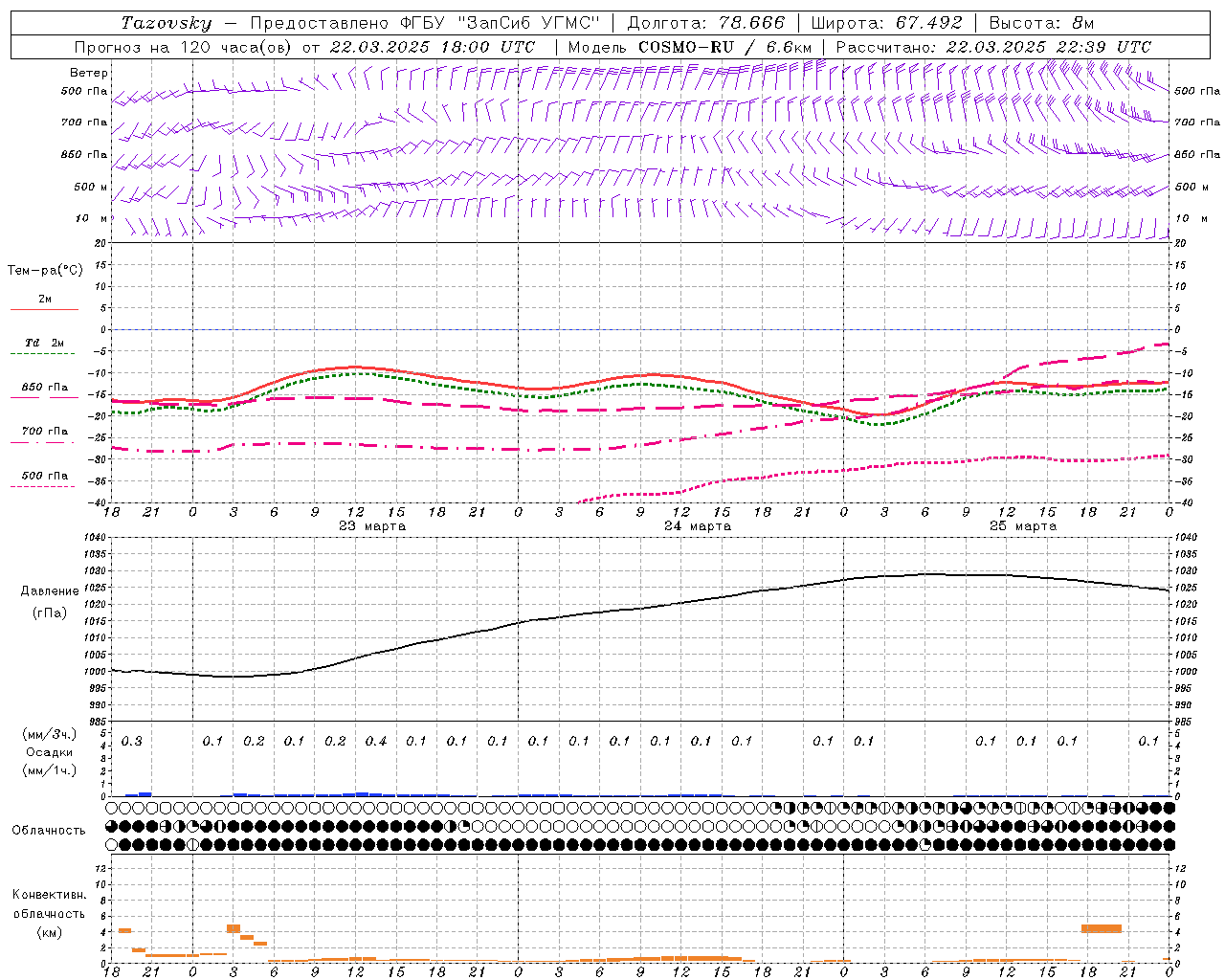This screenshot has height=980, width=1225.
Task: Click the "(мм/1ч.)" precipitation unit label
Action: pos(49,770)
